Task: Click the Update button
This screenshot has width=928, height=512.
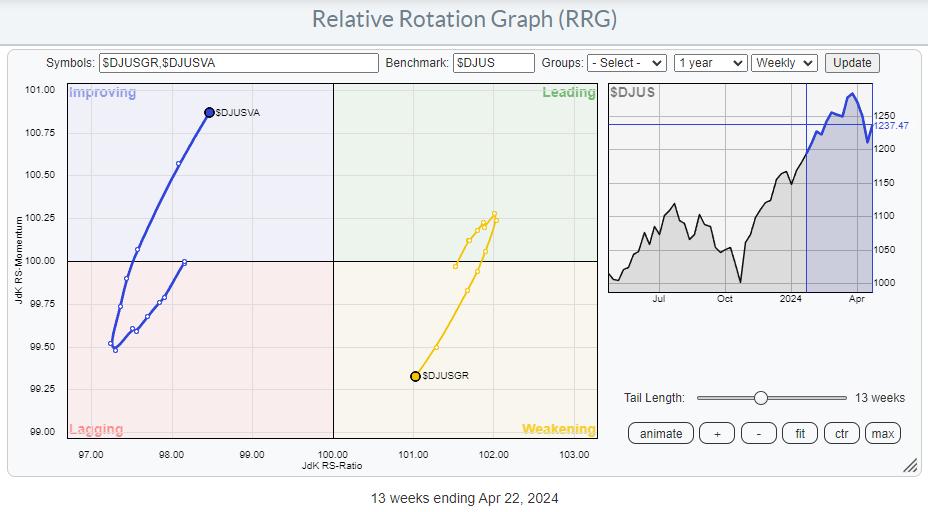Action: click(x=852, y=62)
